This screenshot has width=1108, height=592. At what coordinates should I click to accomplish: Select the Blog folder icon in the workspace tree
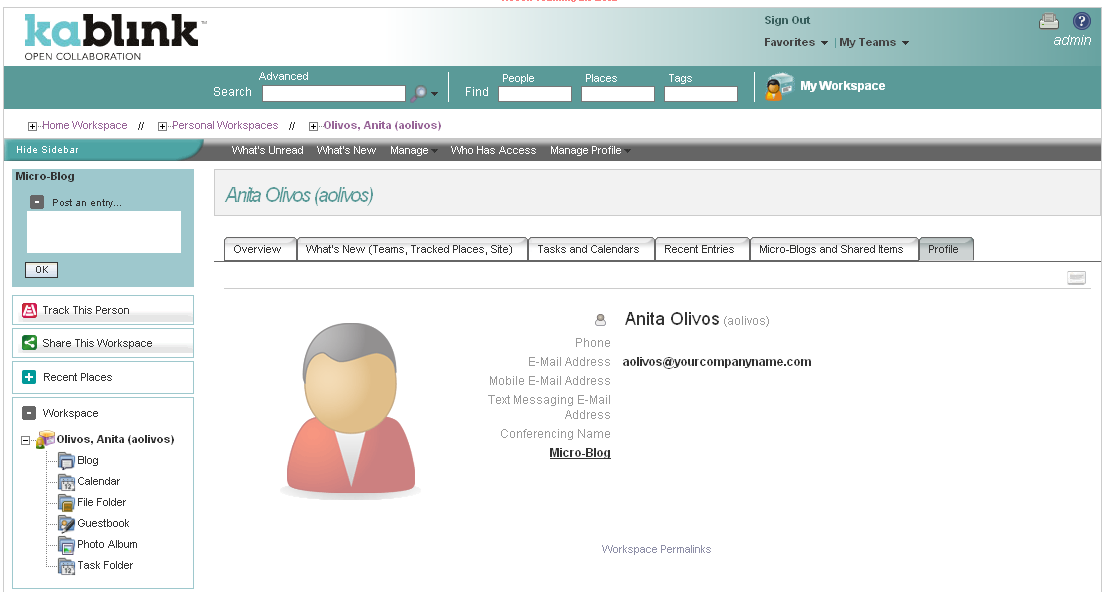coord(65,460)
